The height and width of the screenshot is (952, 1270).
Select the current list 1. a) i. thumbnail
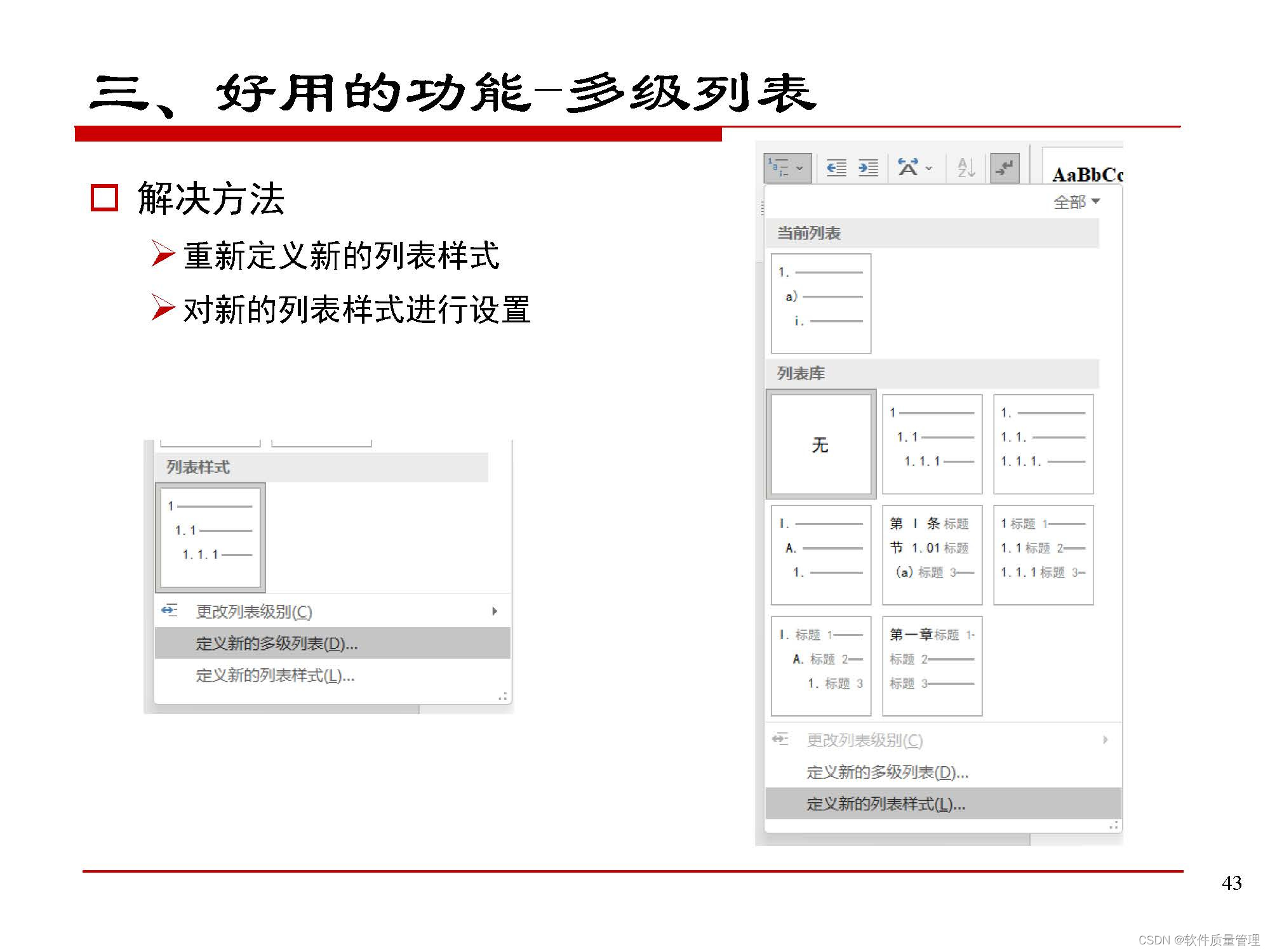[821, 303]
